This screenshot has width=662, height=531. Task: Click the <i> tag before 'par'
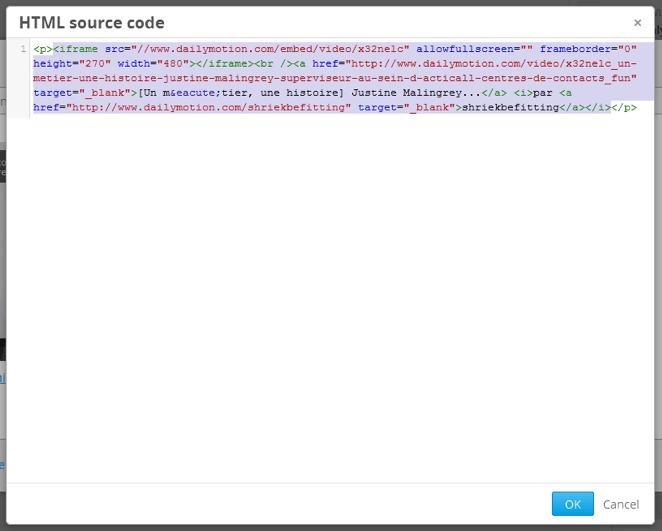pyautogui.click(x=523, y=93)
